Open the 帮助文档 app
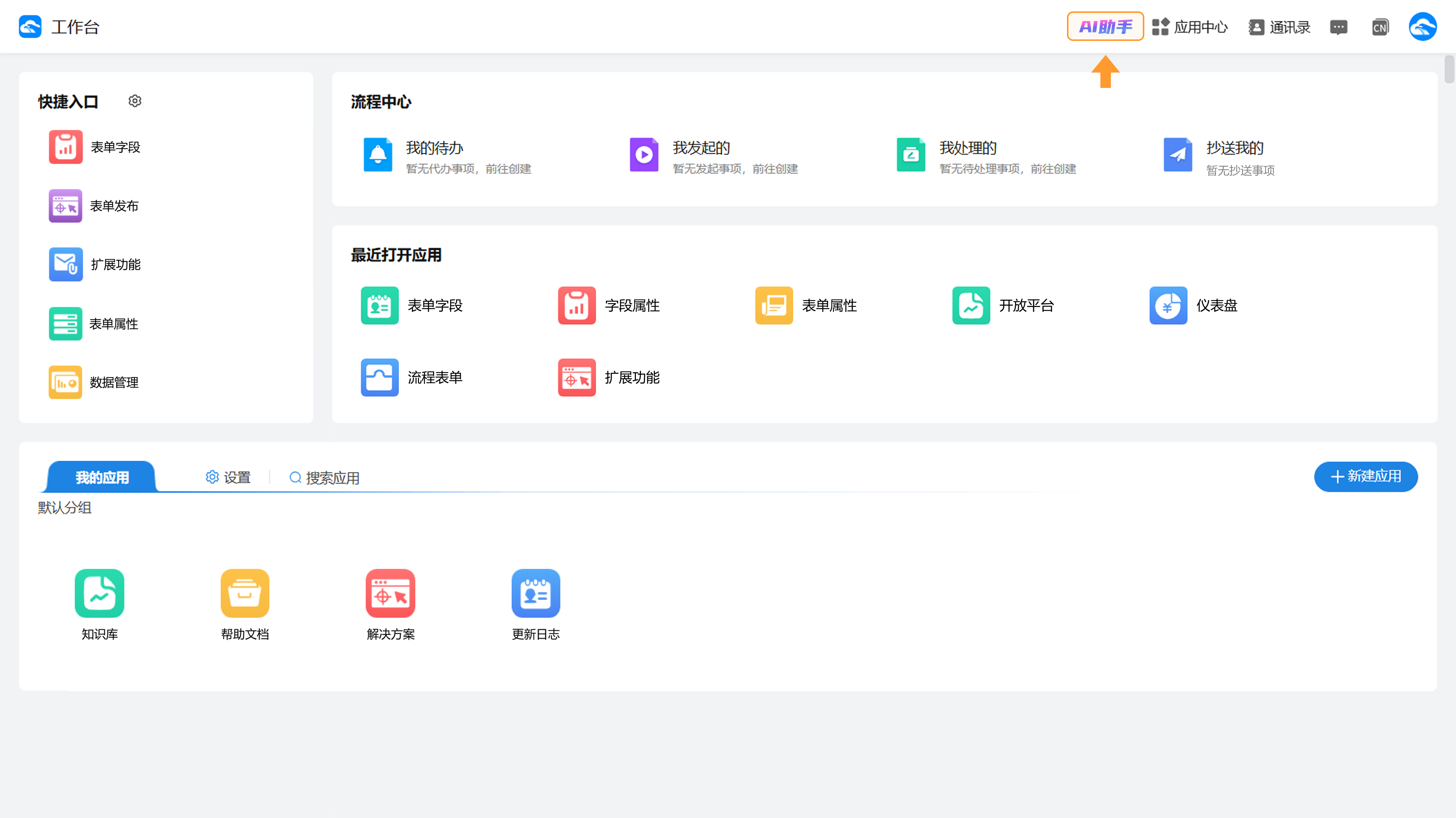This screenshot has width=1456, height=818. pyautogui.click(x=245, y=605)
